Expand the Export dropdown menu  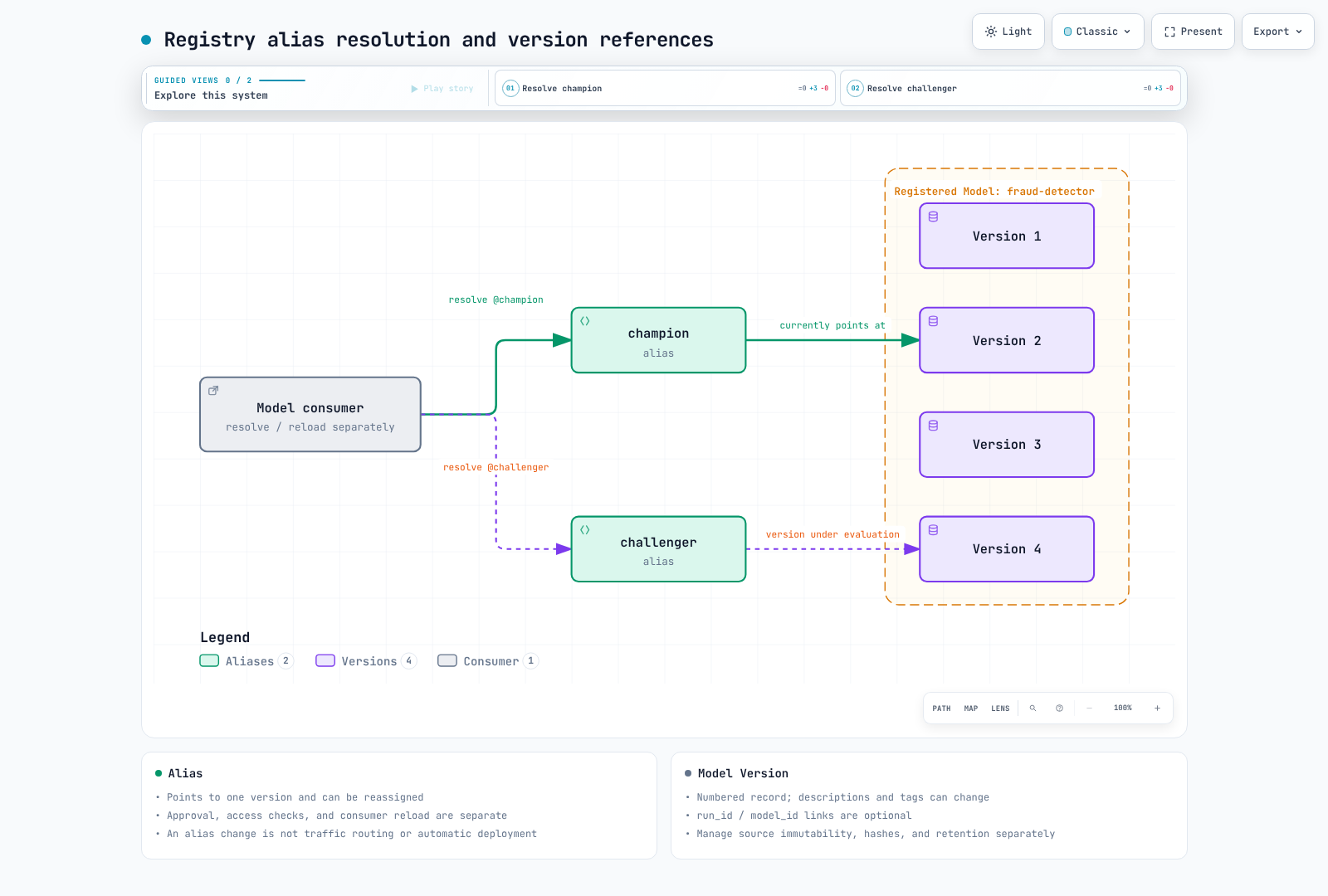point(1277,32)
